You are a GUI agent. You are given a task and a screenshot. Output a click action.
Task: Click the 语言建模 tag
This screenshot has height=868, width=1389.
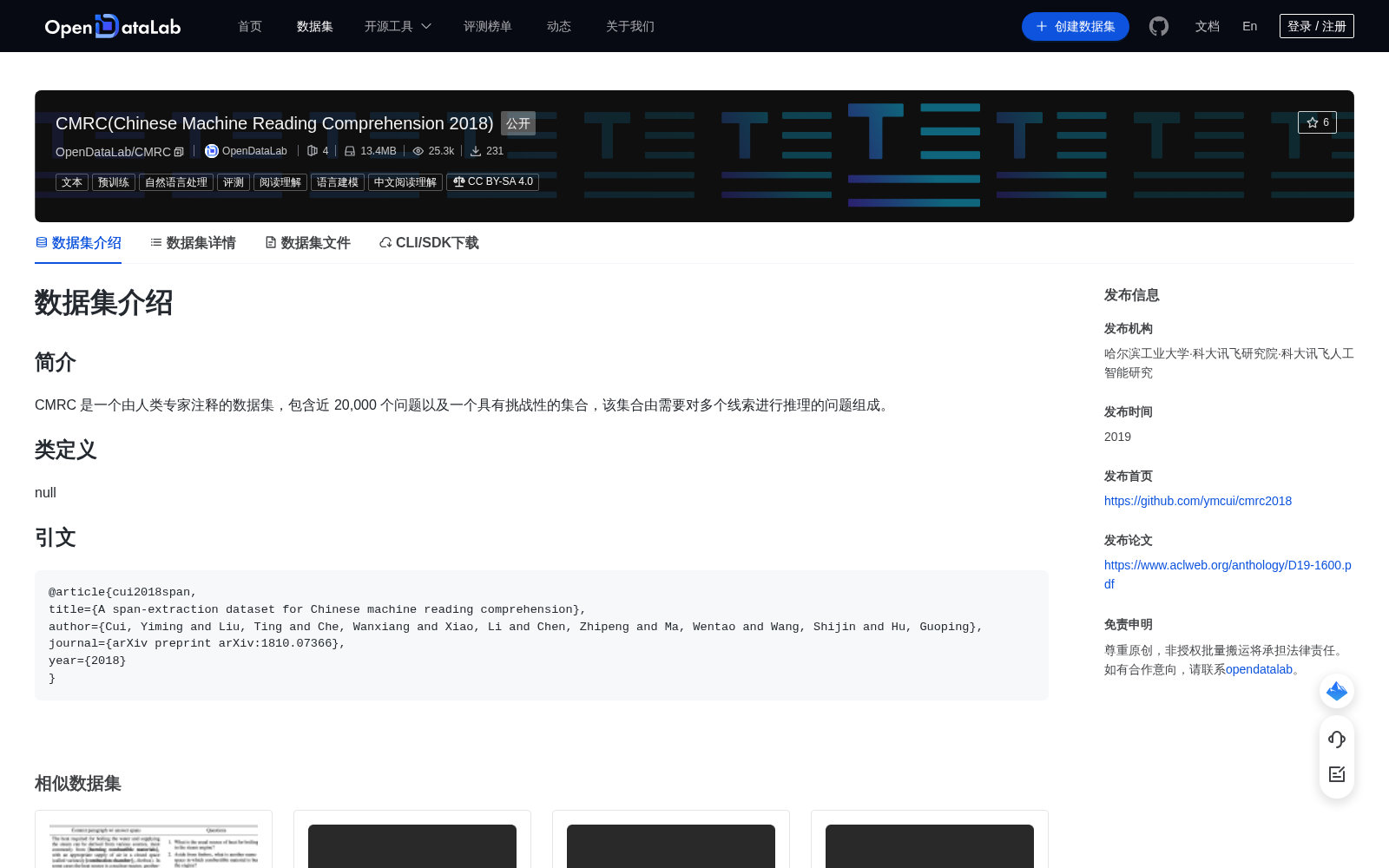(x=338, y=182)
